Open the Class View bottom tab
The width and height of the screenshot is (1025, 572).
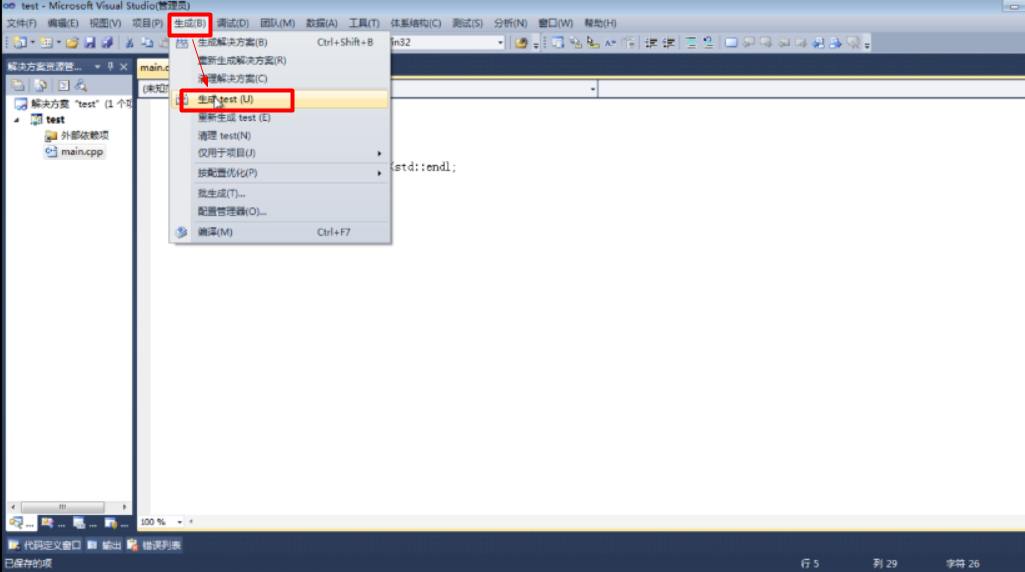[53, 523]
